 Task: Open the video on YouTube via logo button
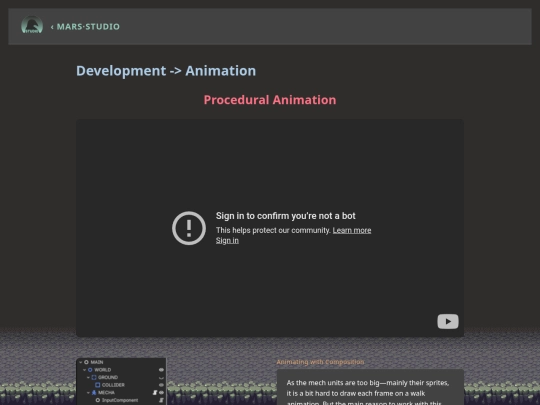click(448, 321)
